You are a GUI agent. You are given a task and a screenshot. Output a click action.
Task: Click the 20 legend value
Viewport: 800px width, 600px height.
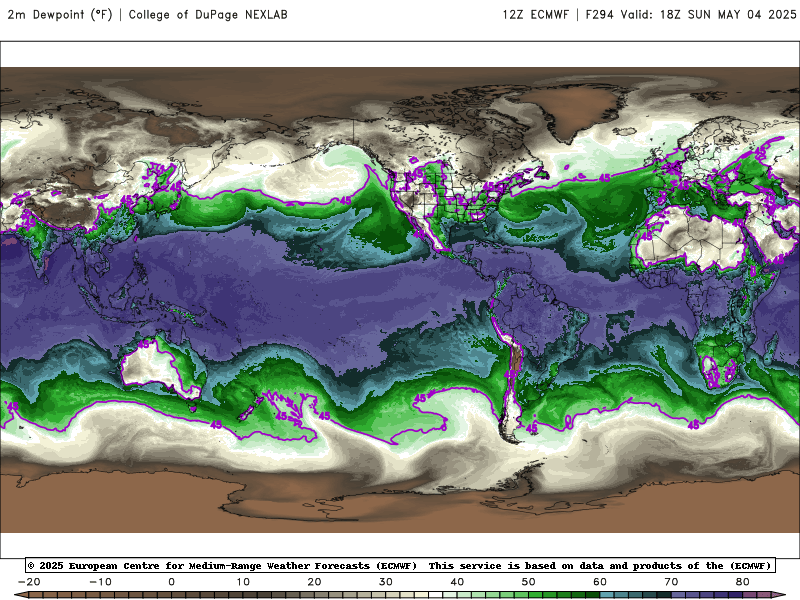point(314,582)
